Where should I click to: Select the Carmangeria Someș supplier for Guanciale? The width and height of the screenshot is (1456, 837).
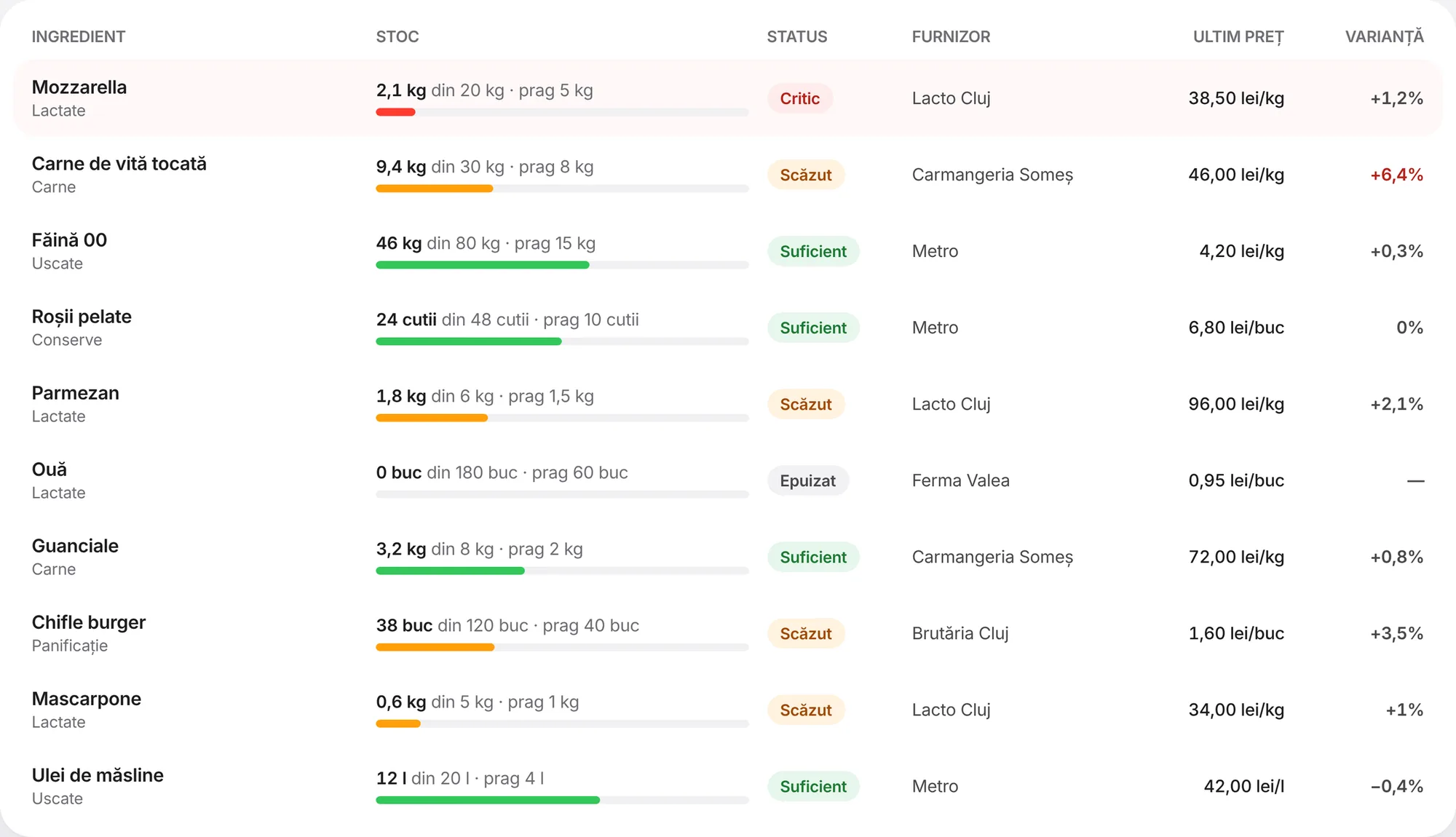coord(992,557)
